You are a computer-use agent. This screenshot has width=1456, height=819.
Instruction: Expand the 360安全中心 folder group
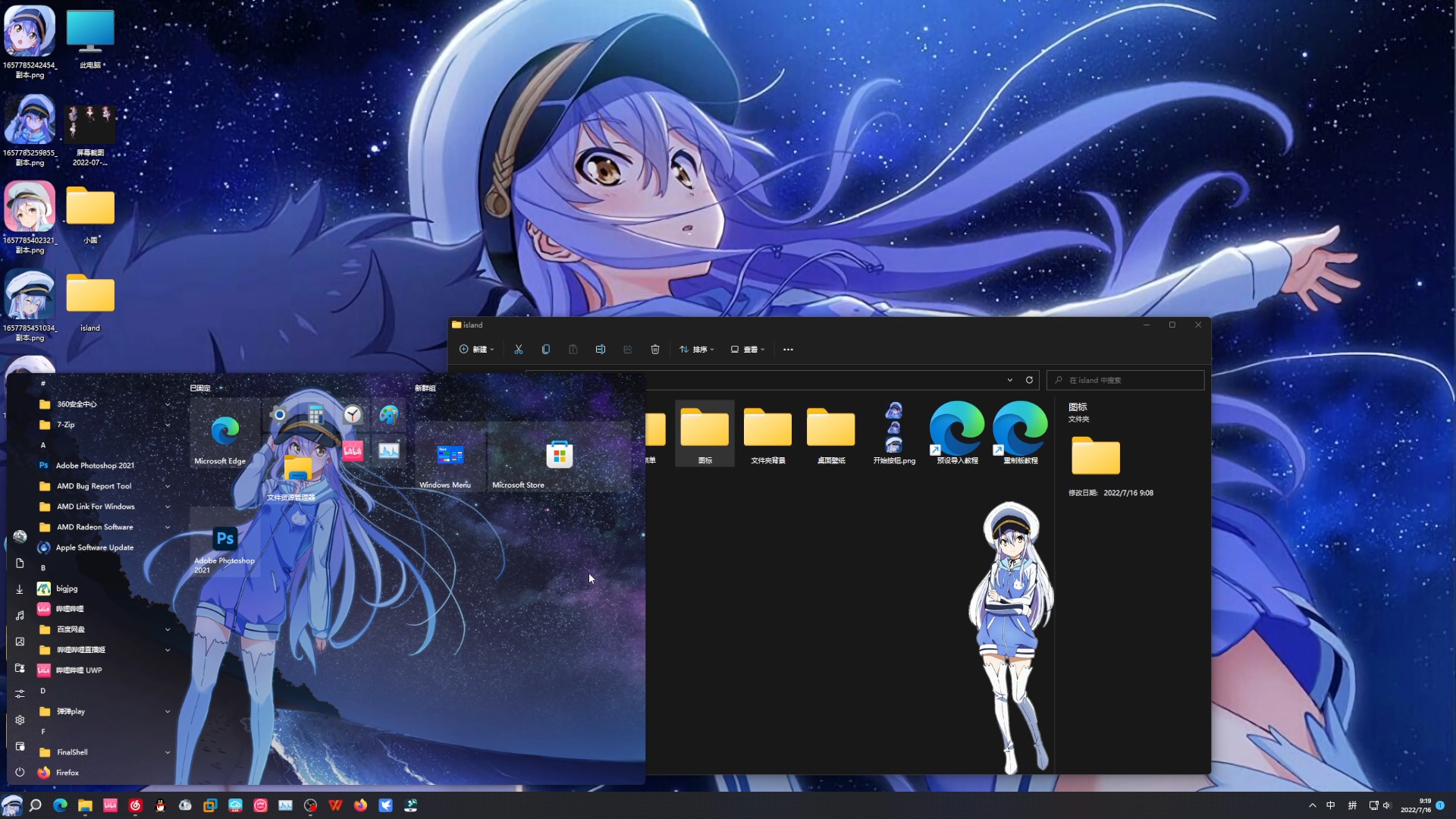(168, 404)
